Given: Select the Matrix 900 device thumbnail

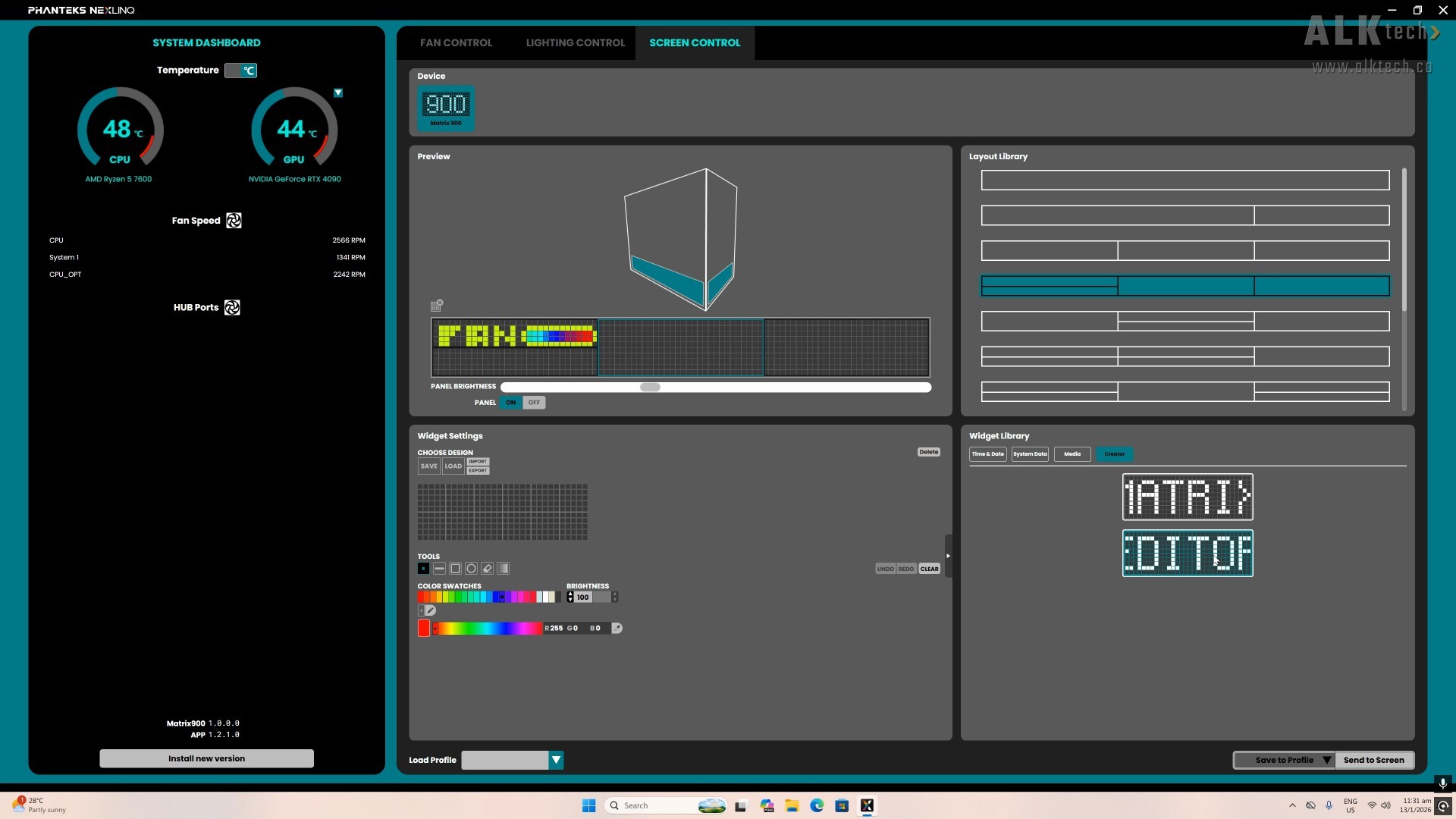Looking at the screenshot, I should pos(447,108).
